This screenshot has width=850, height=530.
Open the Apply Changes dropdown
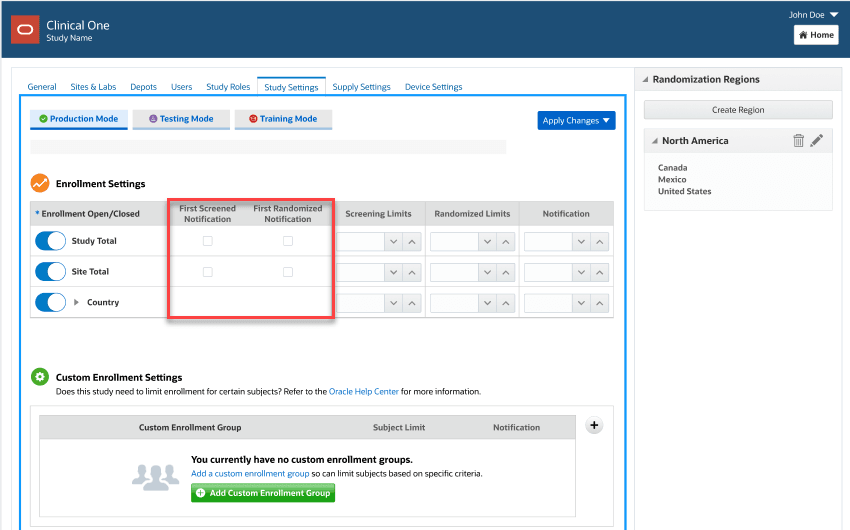point(576,120)
